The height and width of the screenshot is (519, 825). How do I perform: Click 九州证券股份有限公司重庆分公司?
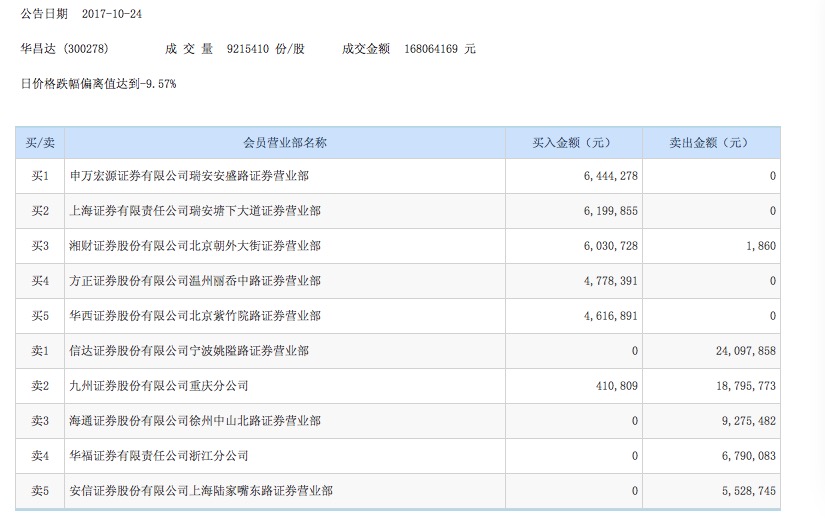click(x=158, y=386)
